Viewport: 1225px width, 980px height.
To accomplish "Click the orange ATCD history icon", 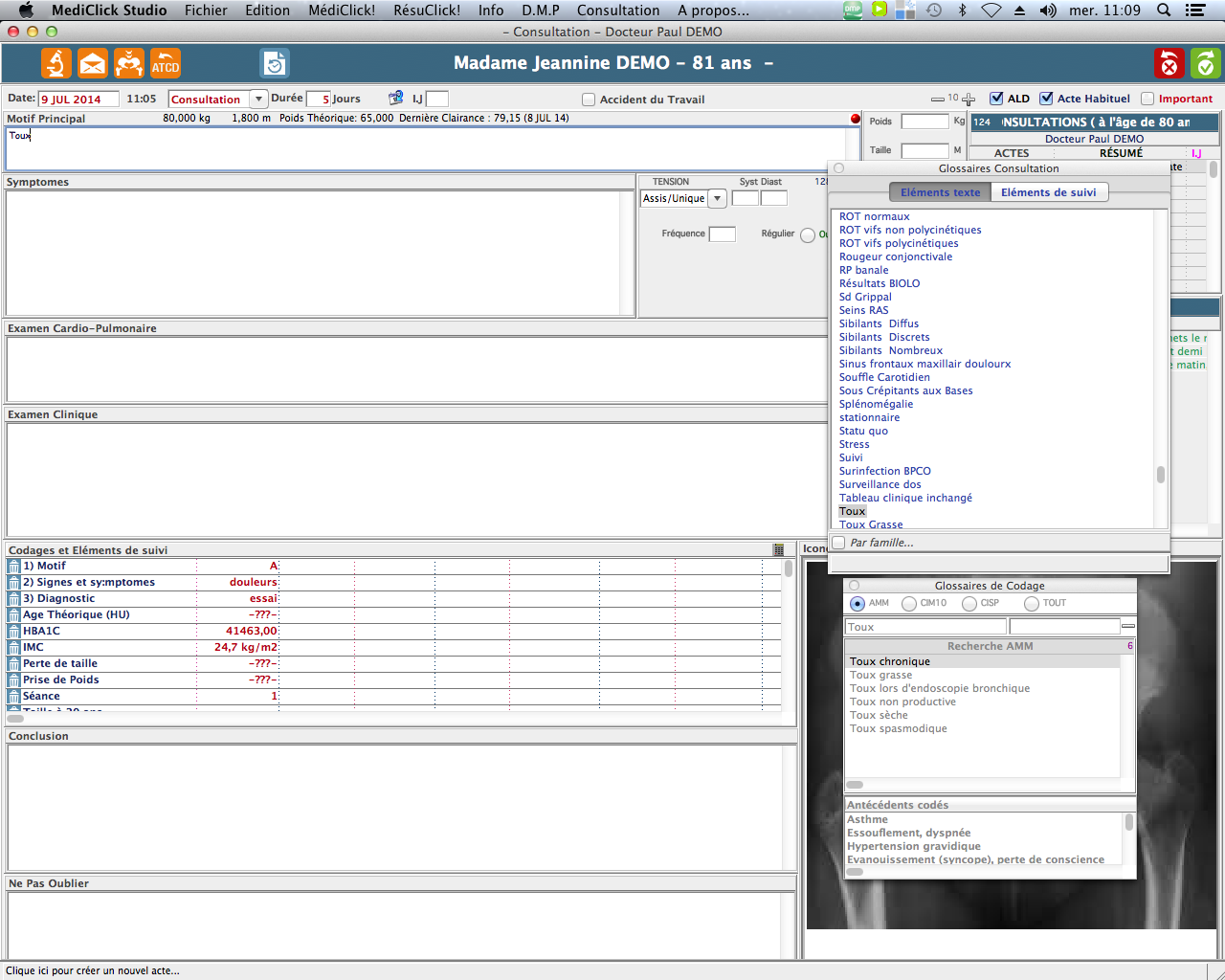I will point(166,64).
